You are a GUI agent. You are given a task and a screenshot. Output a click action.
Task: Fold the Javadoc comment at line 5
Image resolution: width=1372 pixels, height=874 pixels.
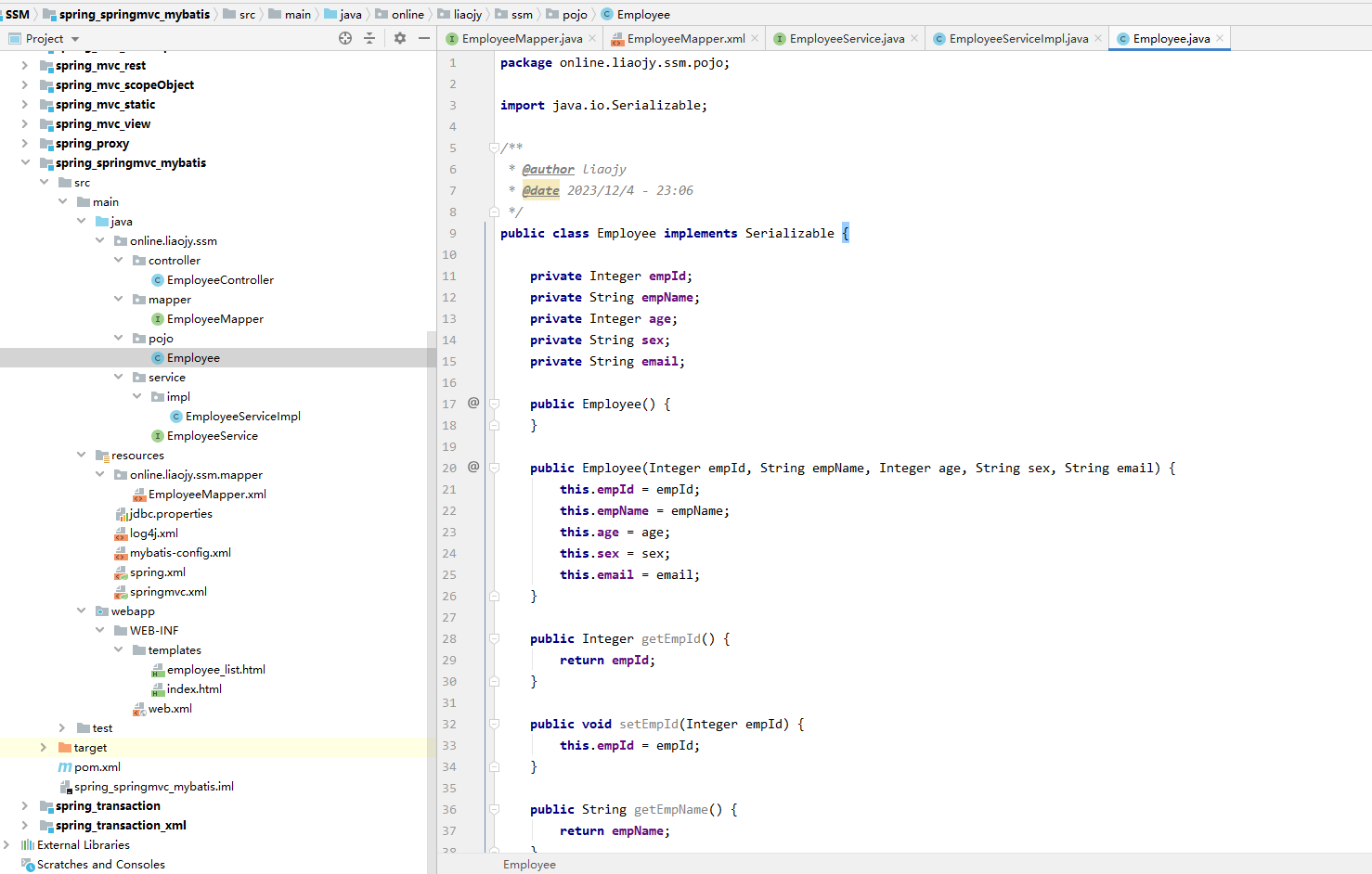[494, 148]
